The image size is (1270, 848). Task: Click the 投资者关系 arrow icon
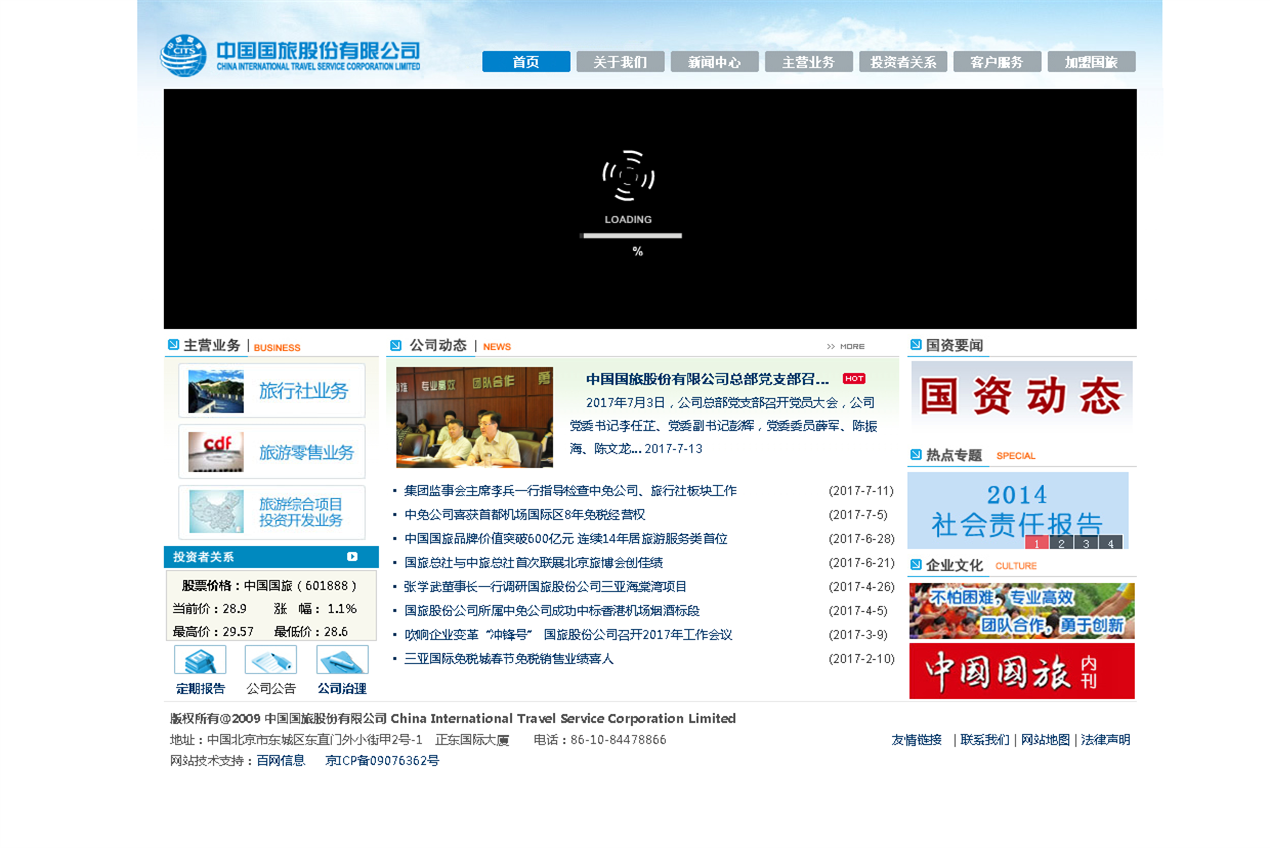pyautogui.click(x=352, y=557)
